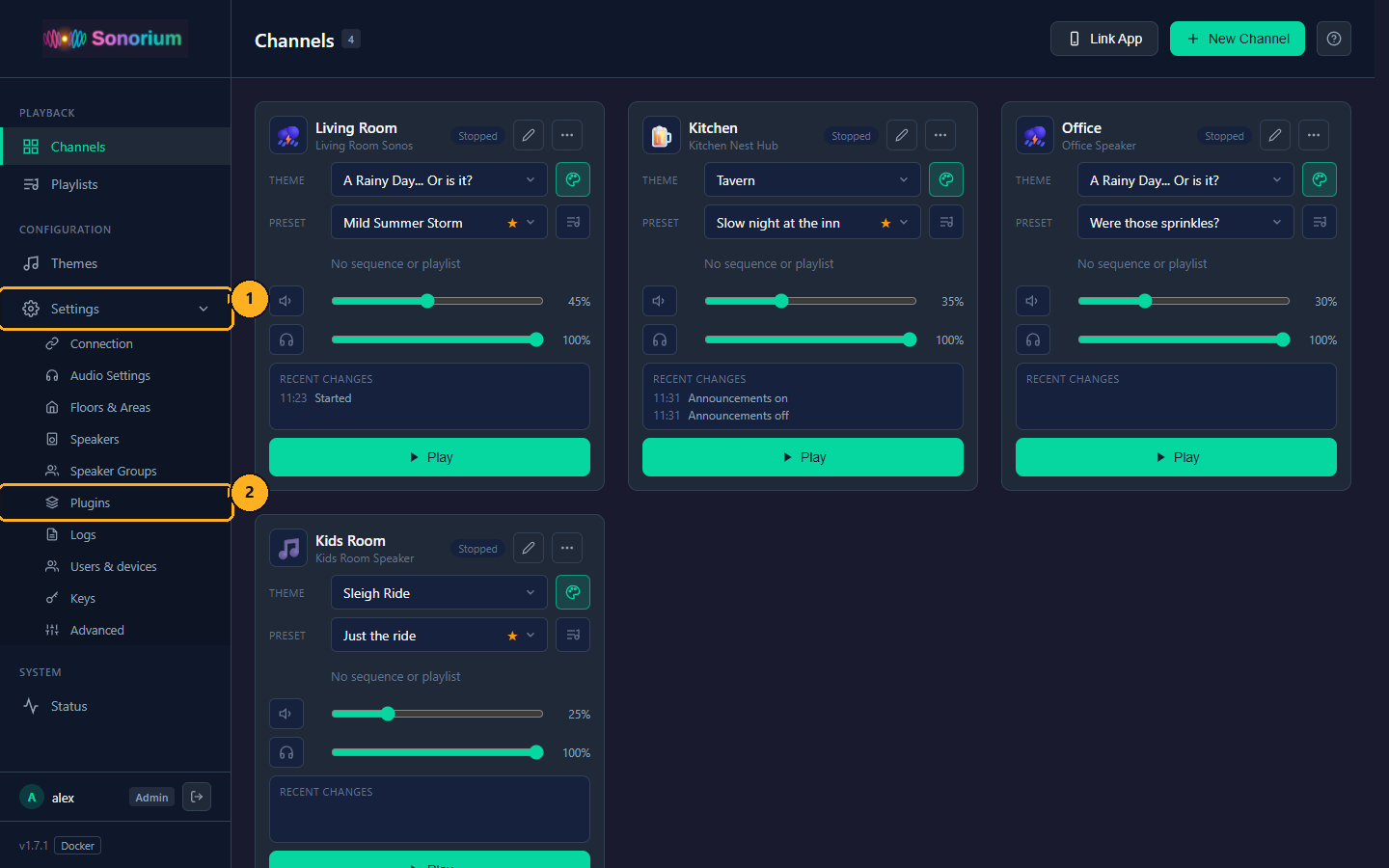Open theme palette icon for Living Room
The width and height of the screenshot is (1389, 868).
tap(573, 179)
